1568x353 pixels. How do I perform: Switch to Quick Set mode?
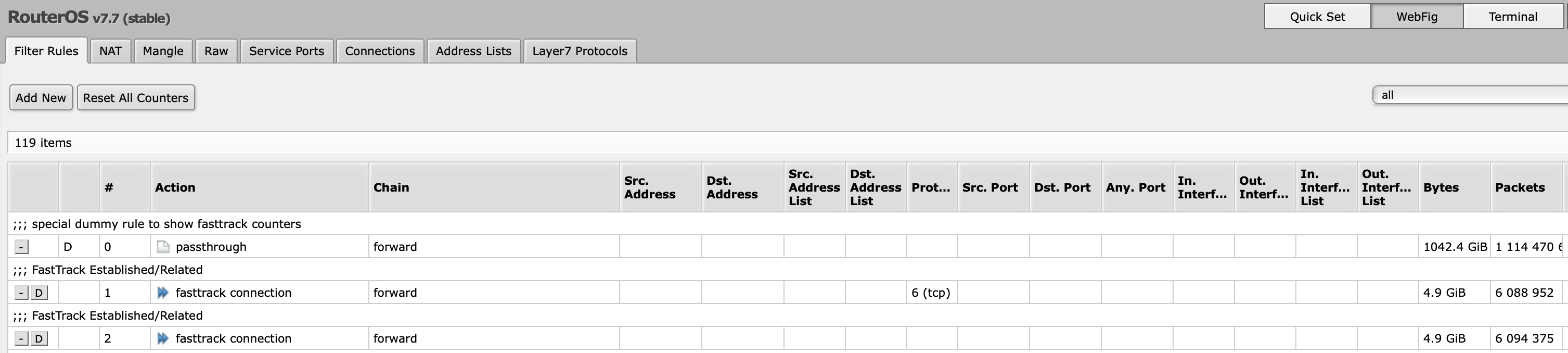(1317, 17)
